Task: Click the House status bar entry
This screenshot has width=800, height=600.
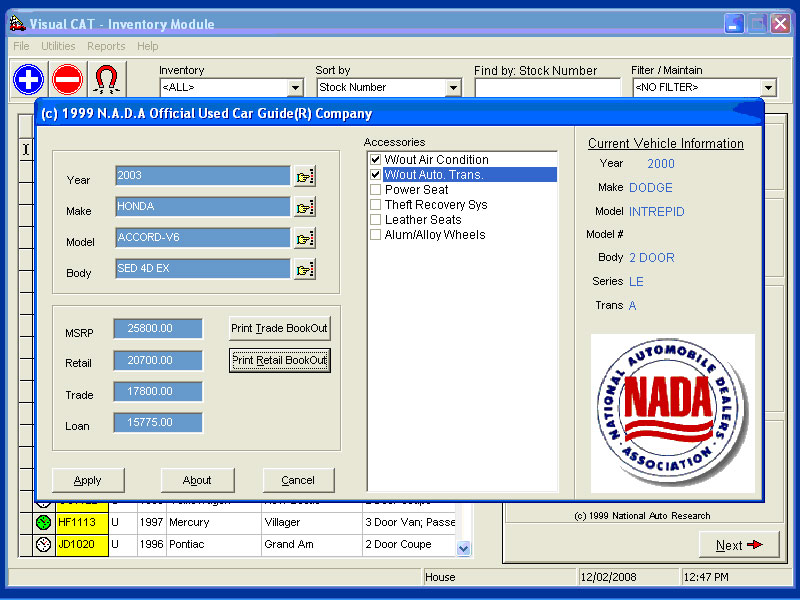Action: [440, 577]
